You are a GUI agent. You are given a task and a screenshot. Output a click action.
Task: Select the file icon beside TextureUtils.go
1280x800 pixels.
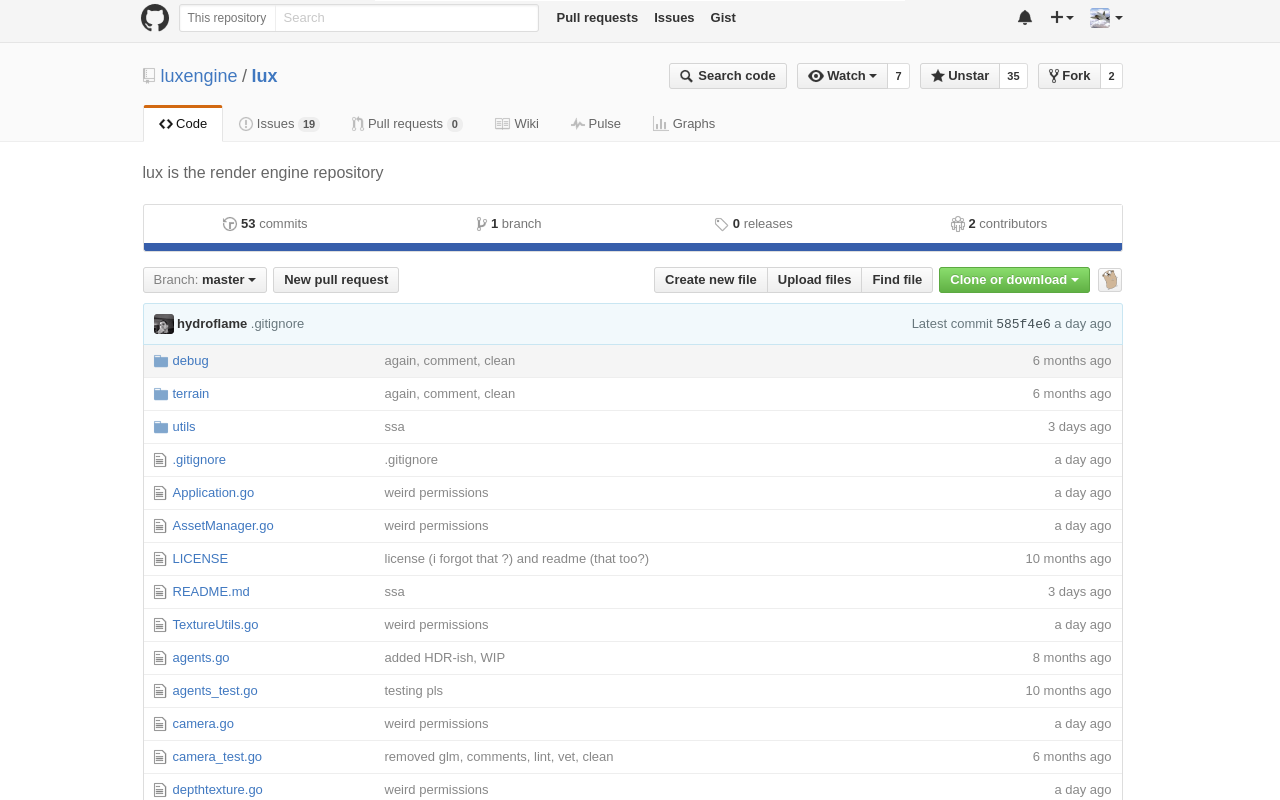(160, 625)
